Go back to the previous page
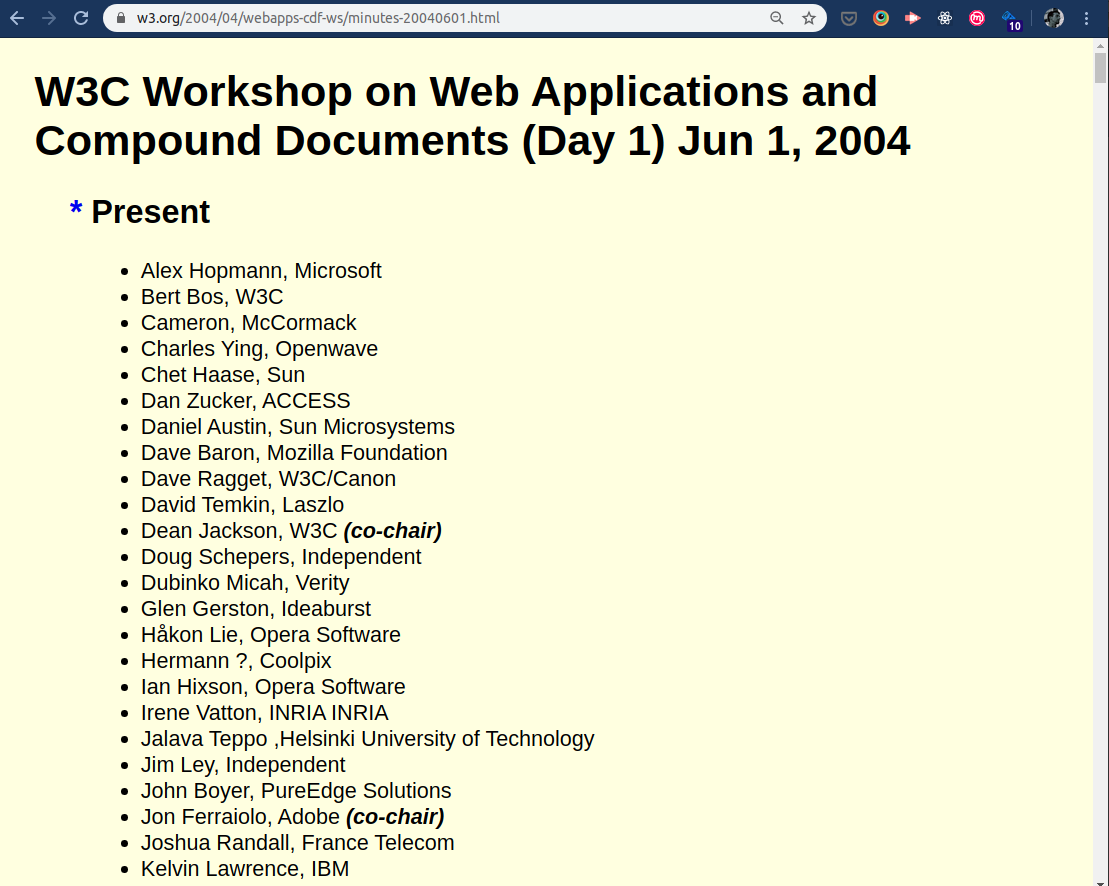 pos(17,18)
